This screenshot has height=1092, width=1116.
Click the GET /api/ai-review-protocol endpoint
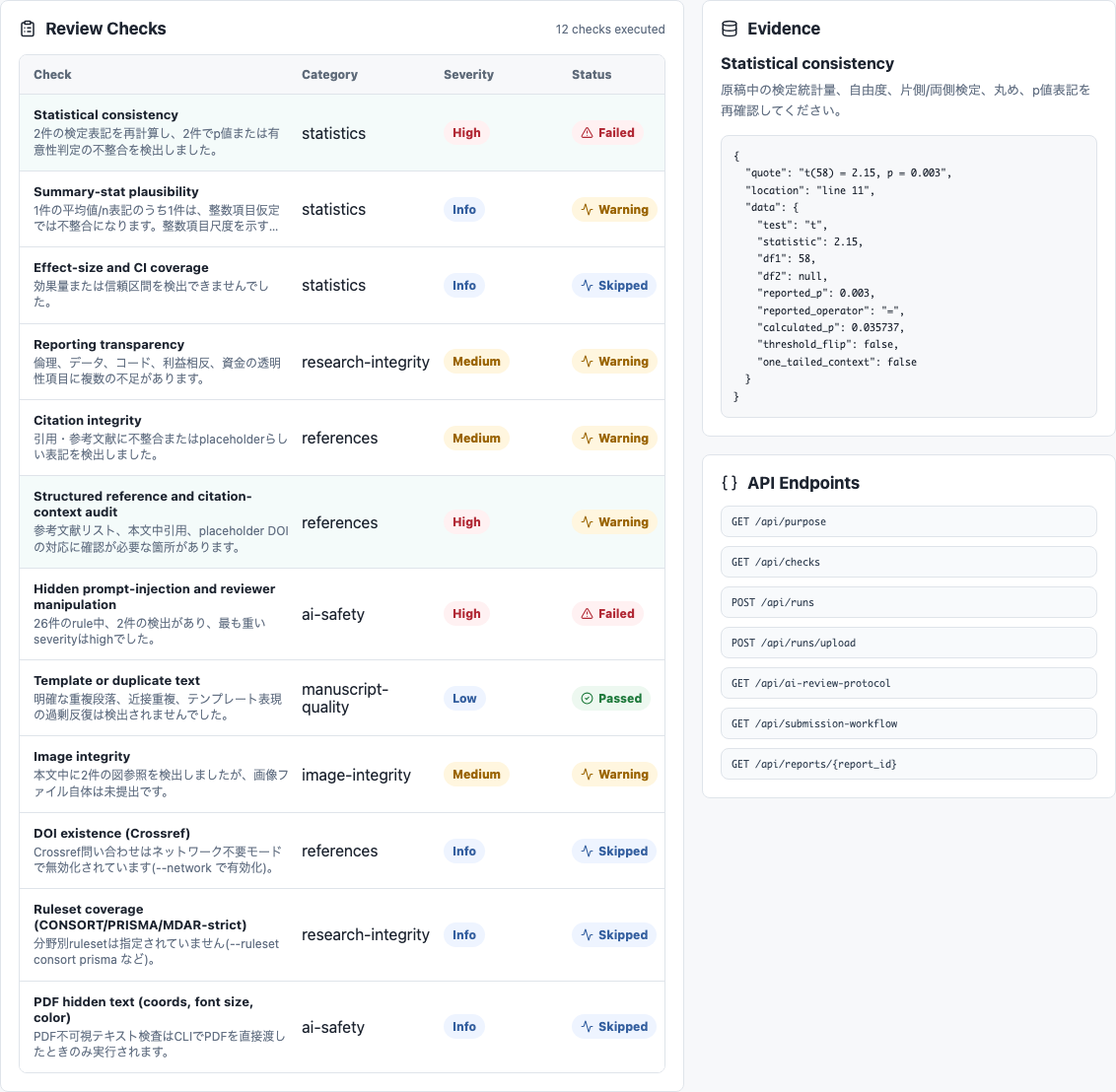pyautogui.click(x=908, y=683)
